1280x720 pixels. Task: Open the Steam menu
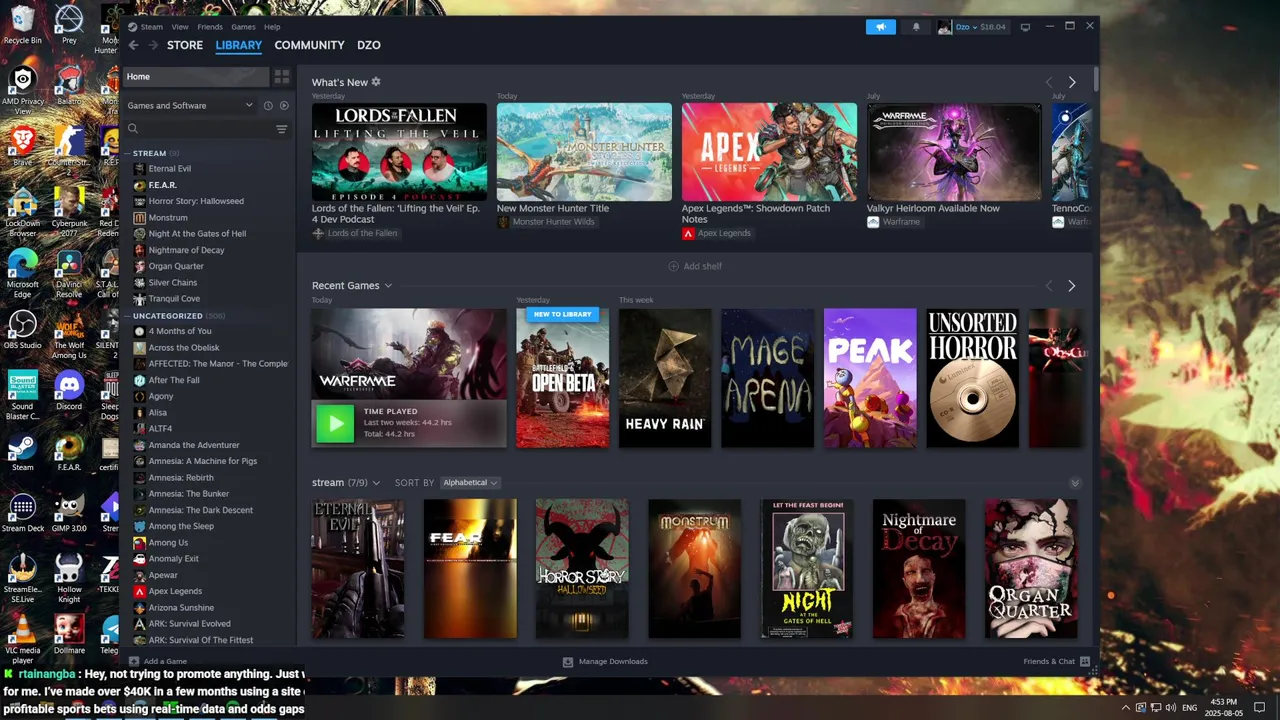[145, 27]
